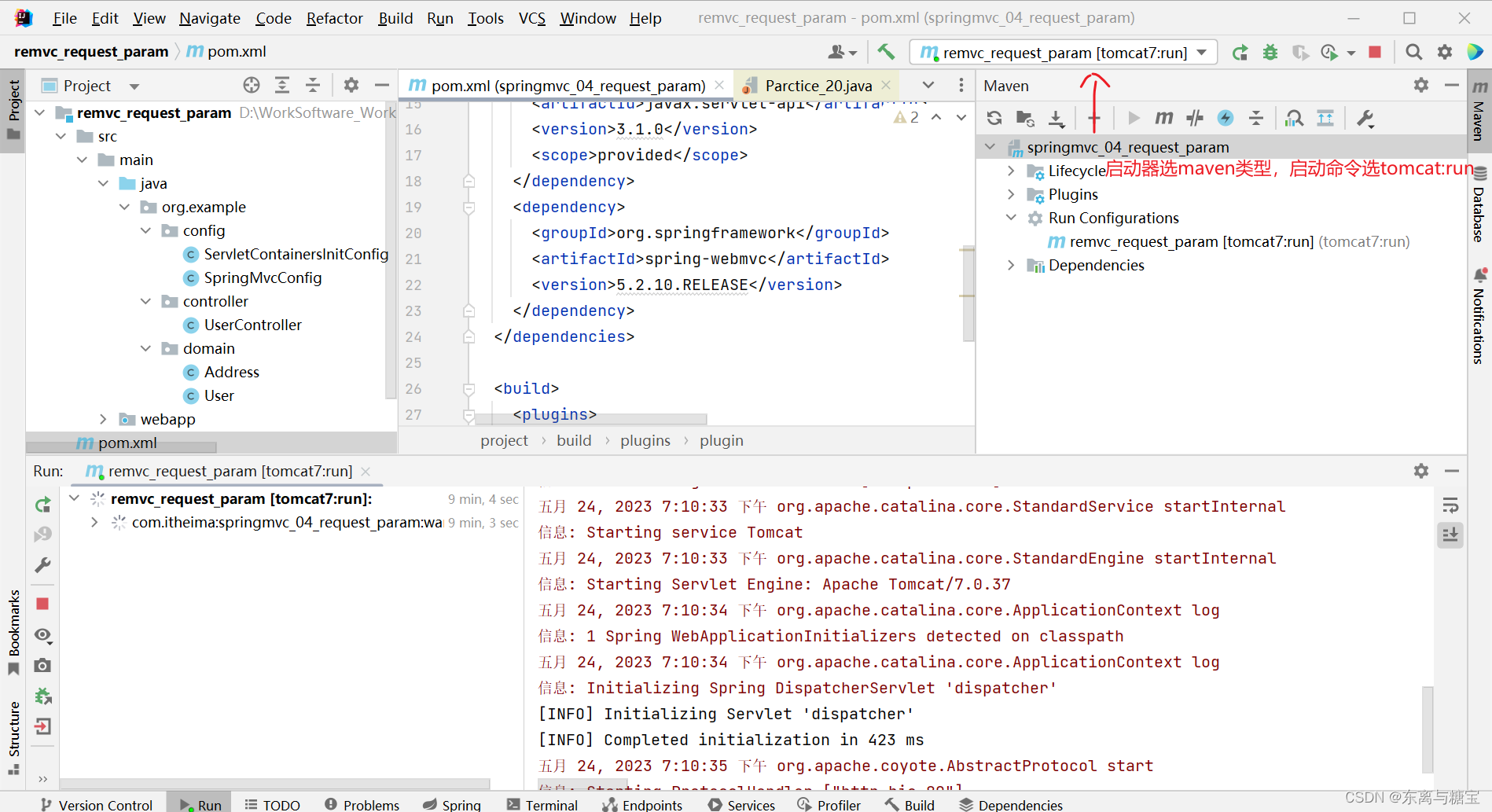The width and height of the screenshot is (1492, 812).
Task: Open the Navigate menu
Action: (210, 18)
